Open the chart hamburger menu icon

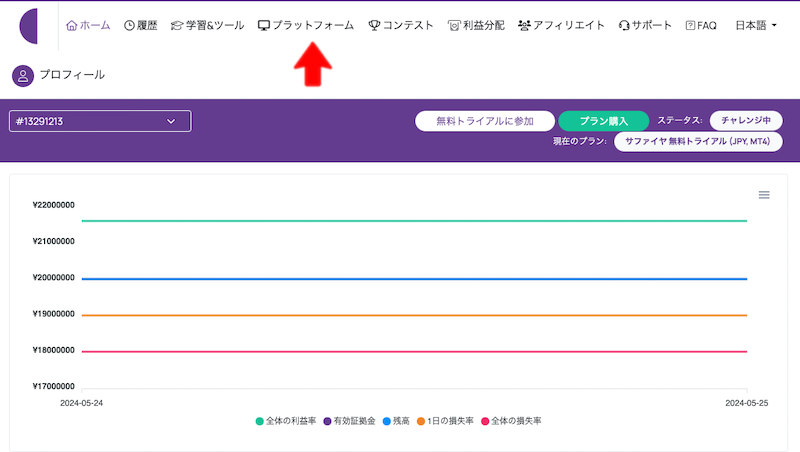coord(764,195)
